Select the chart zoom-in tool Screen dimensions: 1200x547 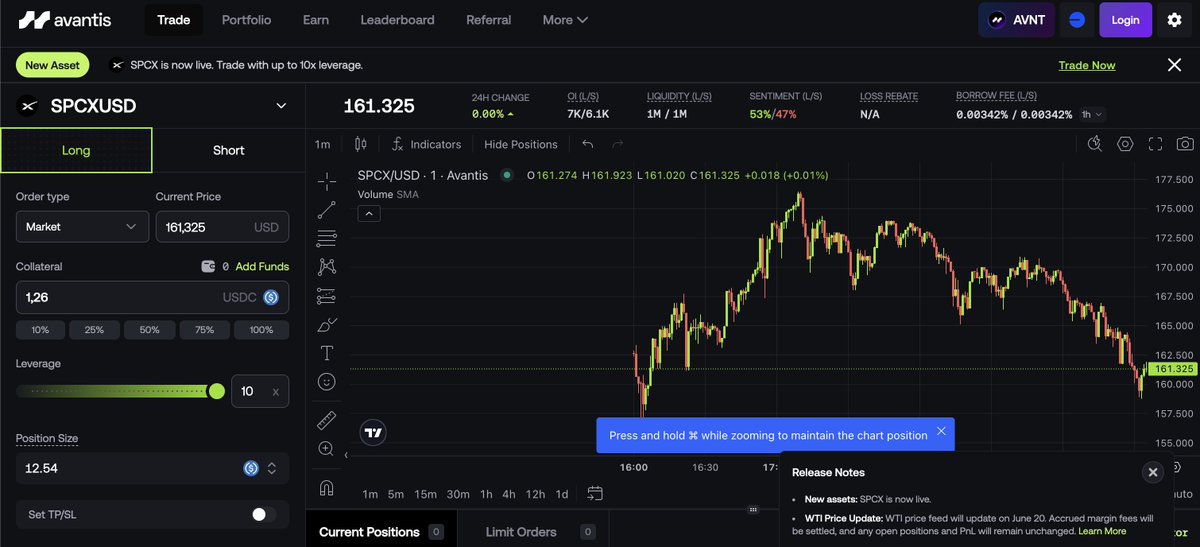[326, 449]
